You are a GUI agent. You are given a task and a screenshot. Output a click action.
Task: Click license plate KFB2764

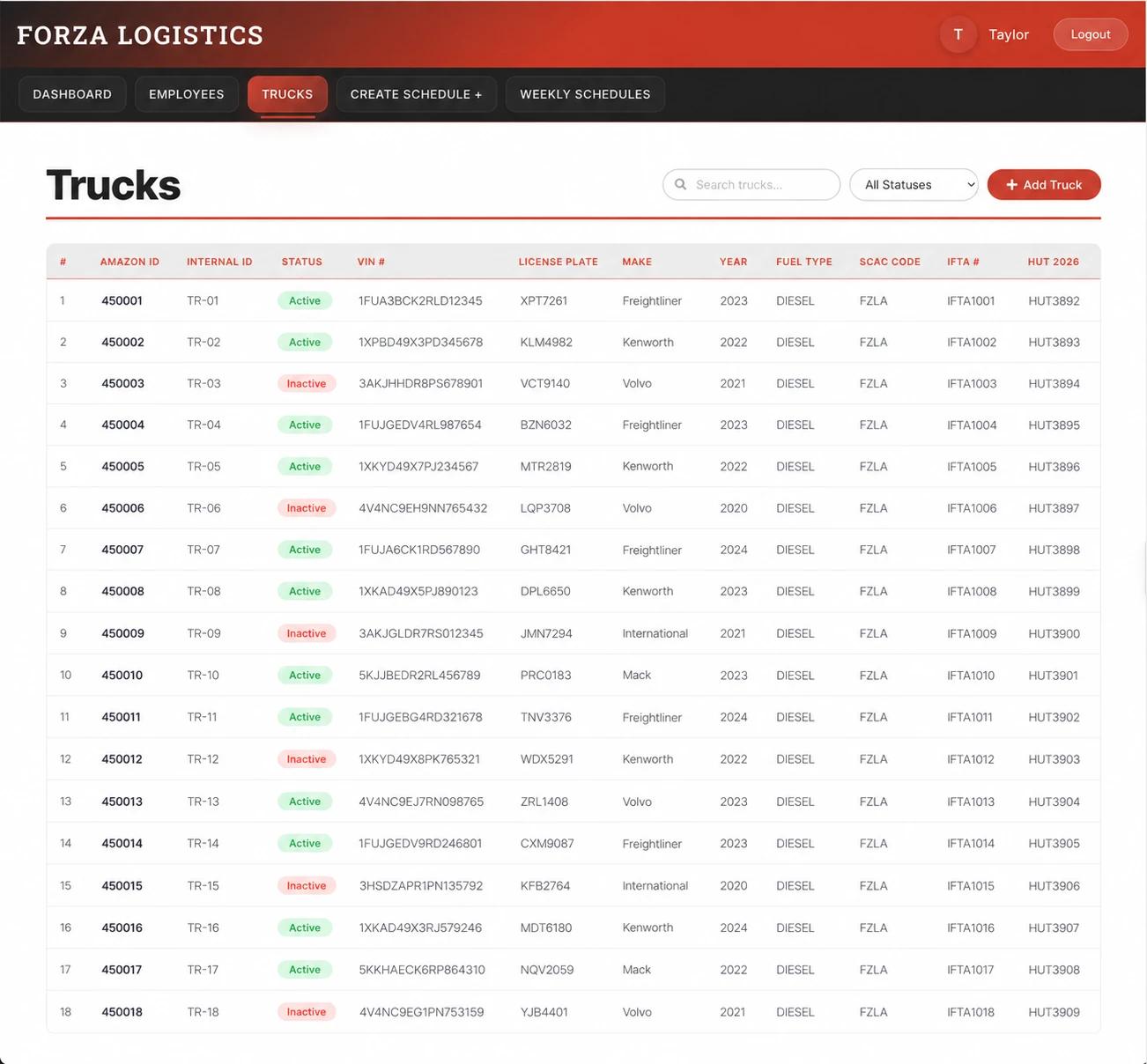(544, 885)
